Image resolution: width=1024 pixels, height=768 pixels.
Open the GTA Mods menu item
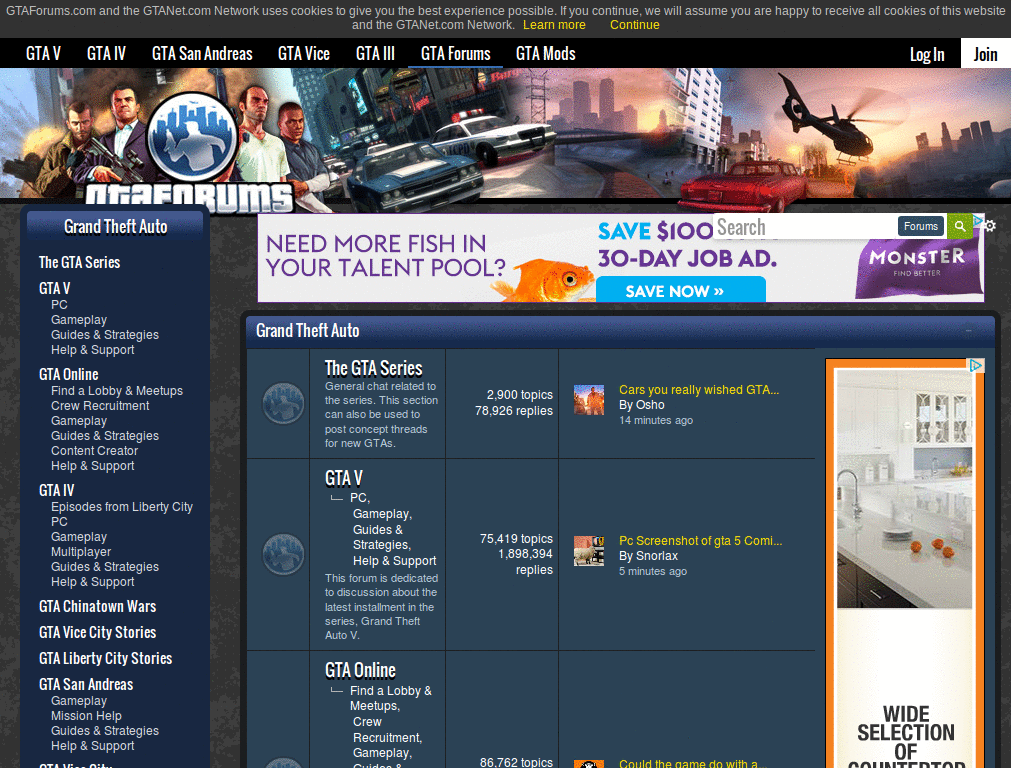click(x=545, y=53)
